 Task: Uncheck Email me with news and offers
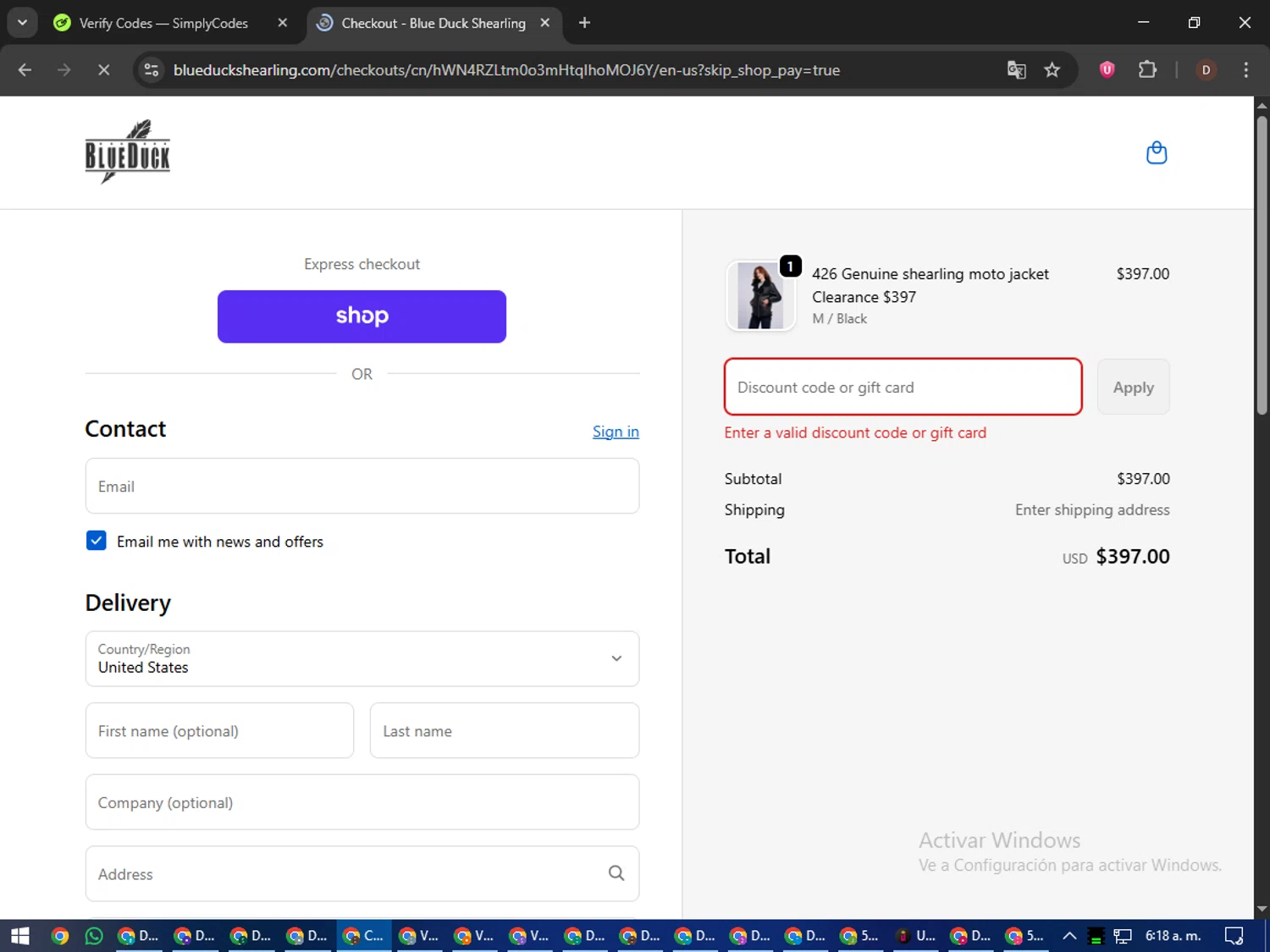(97, 541)
